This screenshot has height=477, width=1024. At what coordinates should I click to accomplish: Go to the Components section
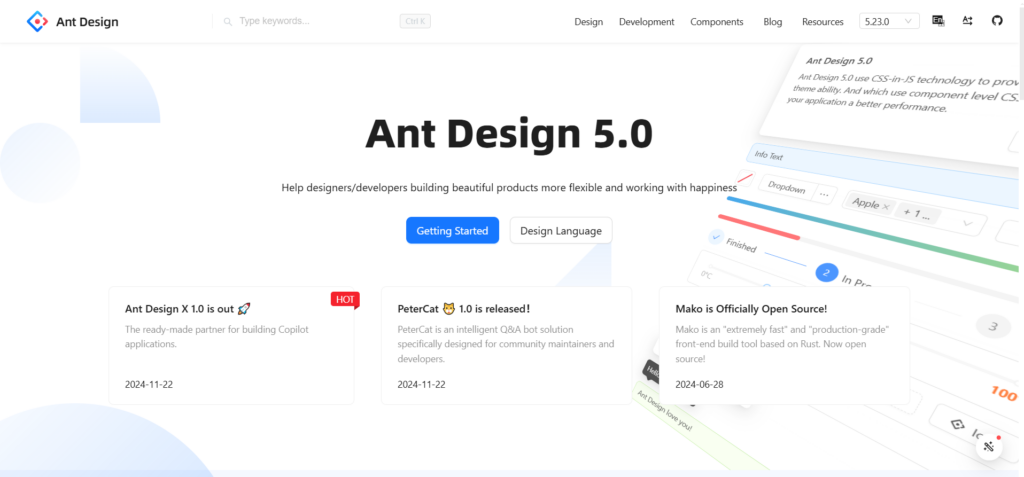coord(716,22)
